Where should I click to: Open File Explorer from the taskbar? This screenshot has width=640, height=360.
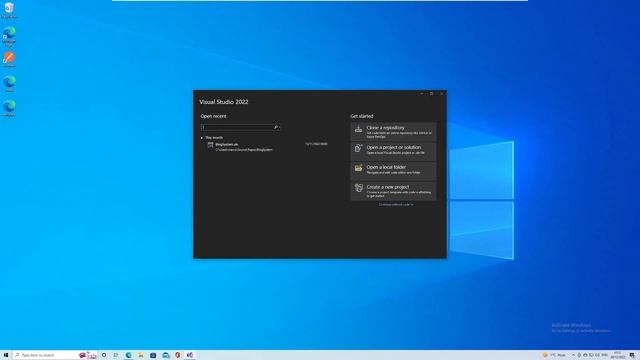pos(140,355)
